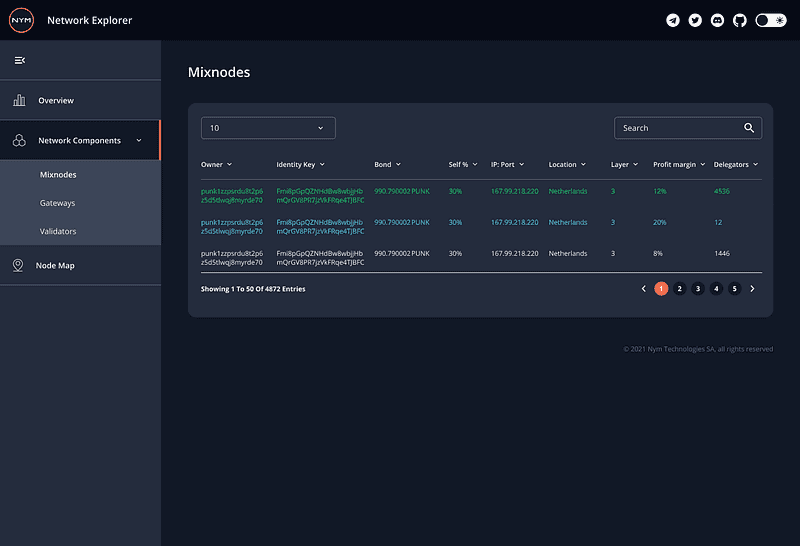Open the GitHub icon link
The height and width of the screenshot is (546, 800).
click(x=740, y=20)
